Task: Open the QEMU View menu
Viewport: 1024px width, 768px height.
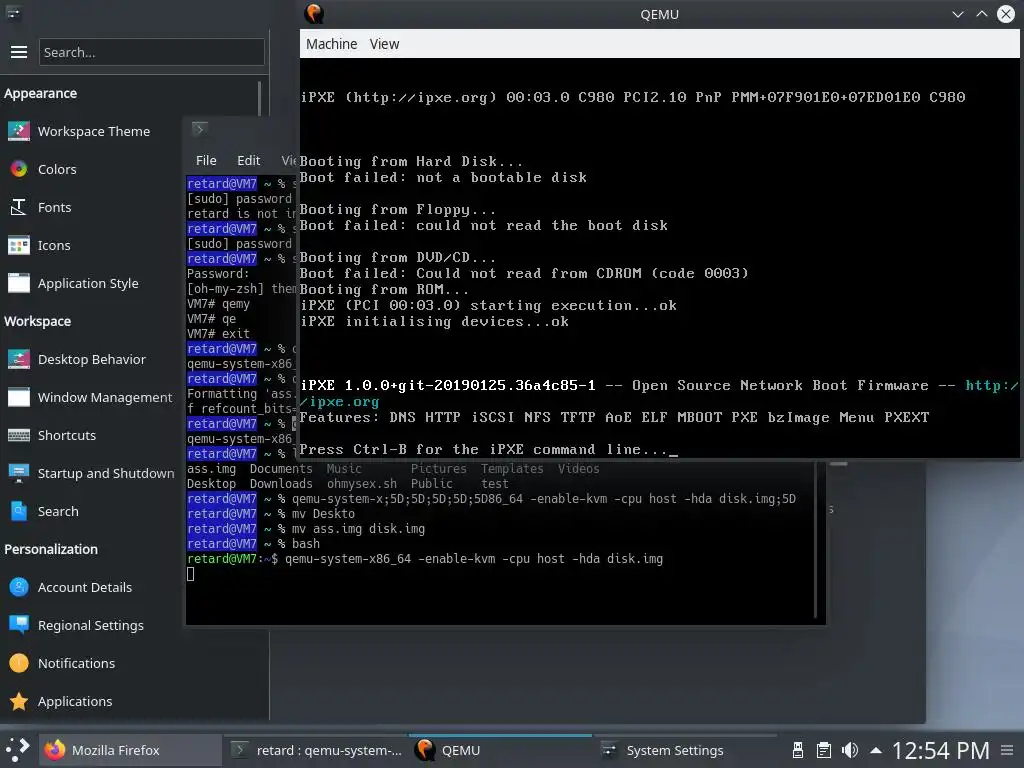Action: click(384, 44)
